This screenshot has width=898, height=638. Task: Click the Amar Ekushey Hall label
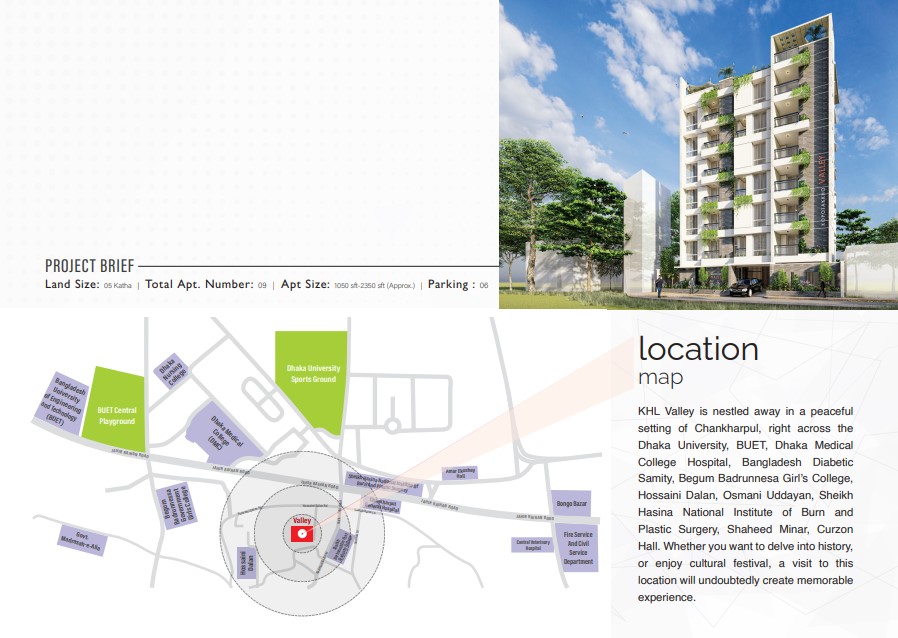[x=460, y=473]
